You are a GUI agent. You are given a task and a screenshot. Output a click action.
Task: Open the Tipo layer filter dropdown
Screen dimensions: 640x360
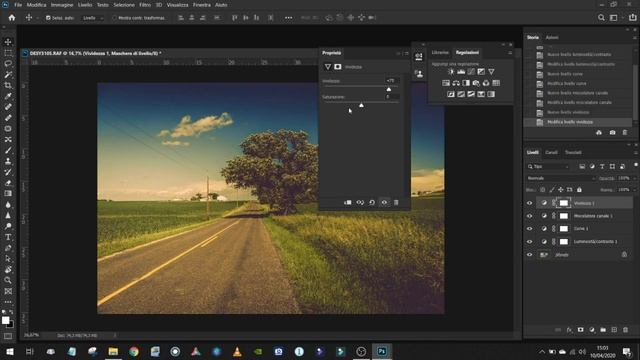point(548,167)
